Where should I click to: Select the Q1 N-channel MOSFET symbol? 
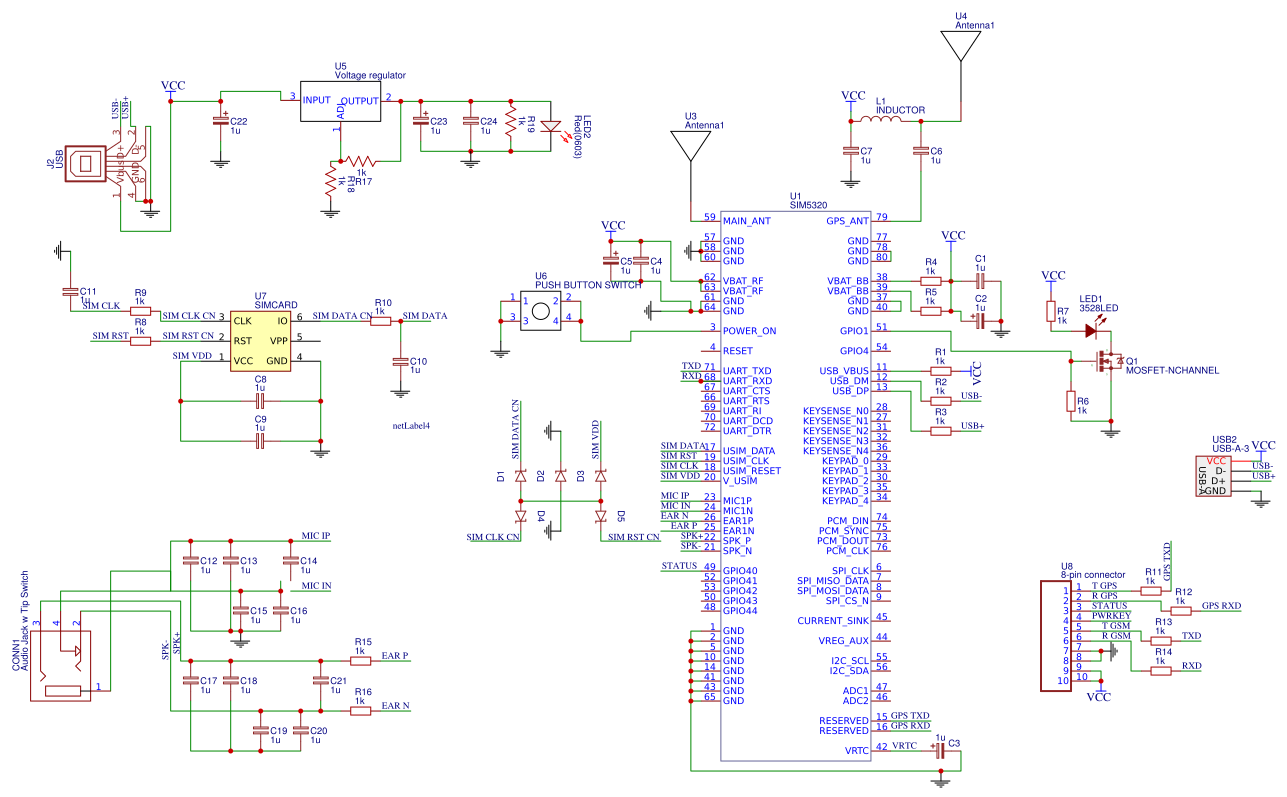[x=1108, y=360]
